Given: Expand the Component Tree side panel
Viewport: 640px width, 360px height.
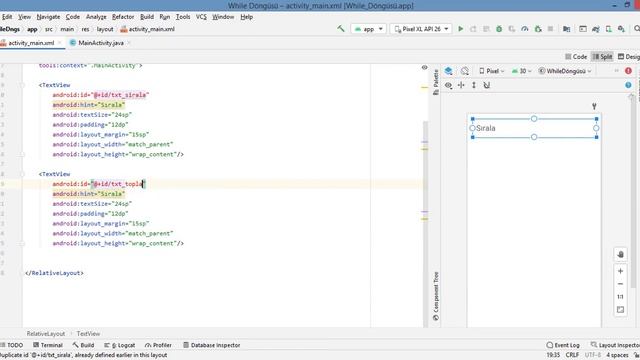Looking at the screenshot, I should 436,296.
